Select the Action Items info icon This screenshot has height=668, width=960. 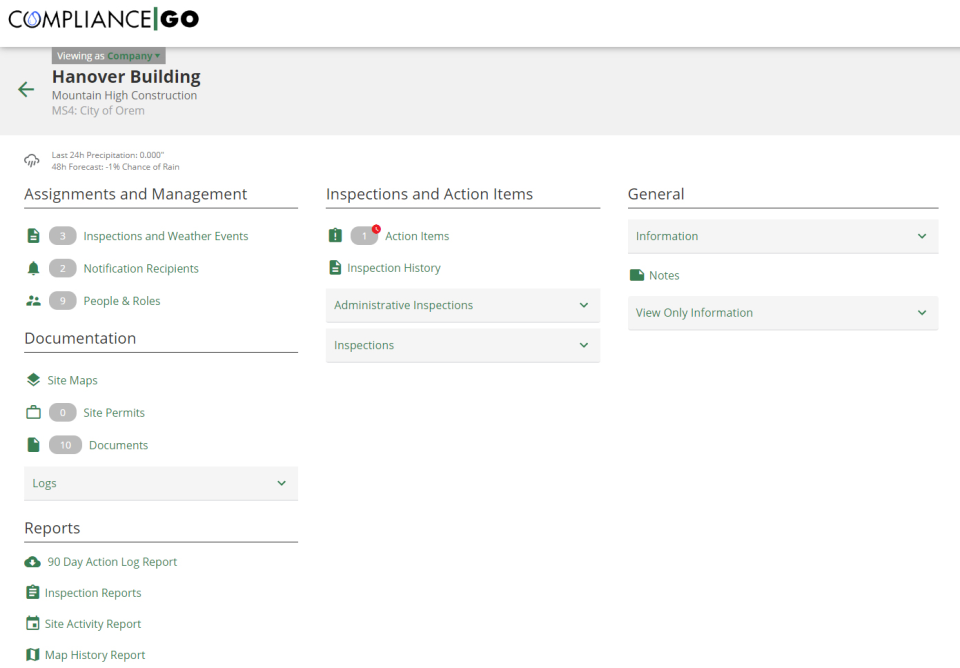[335, 235]
